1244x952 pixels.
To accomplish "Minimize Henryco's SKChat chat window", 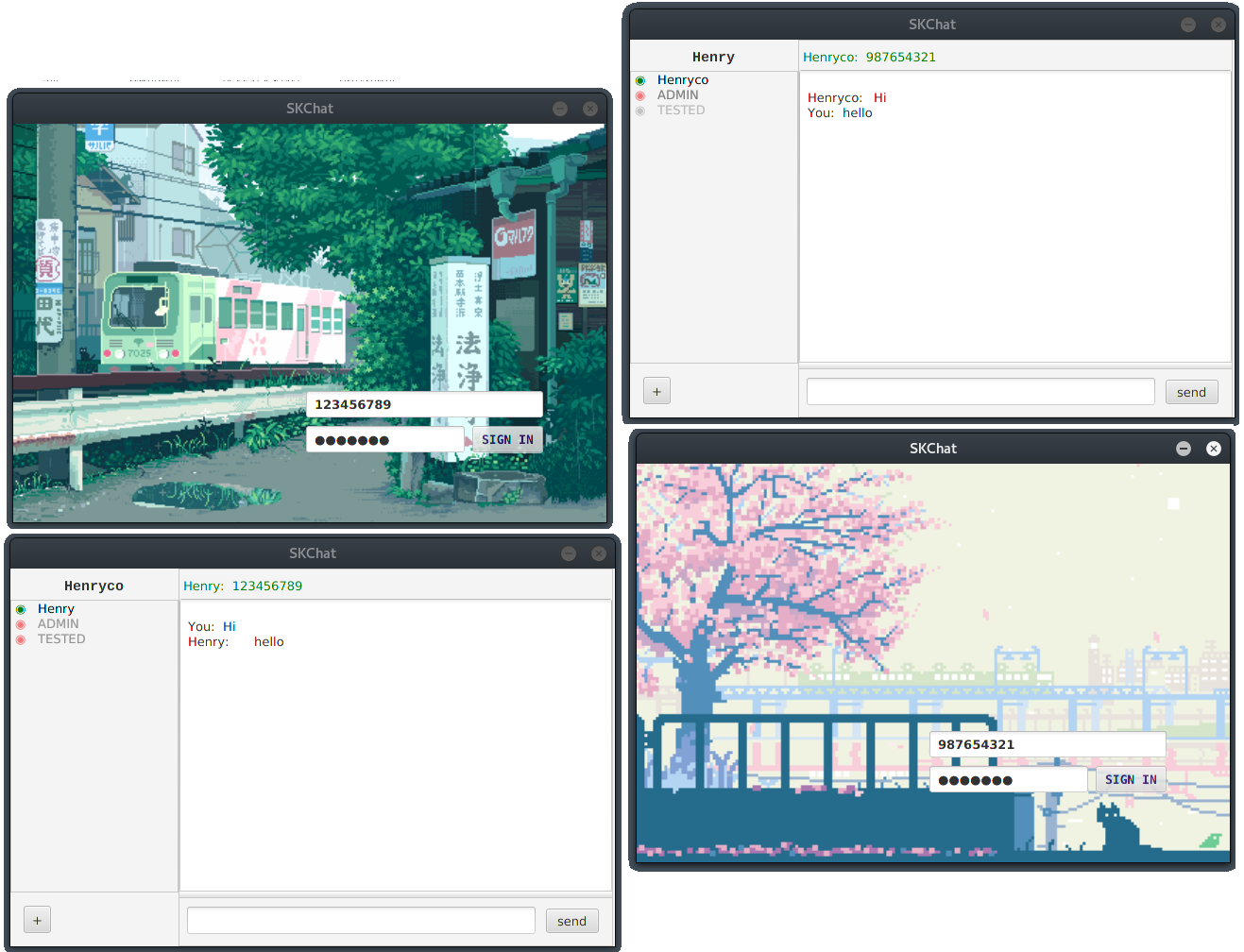I will pos(569,553).
